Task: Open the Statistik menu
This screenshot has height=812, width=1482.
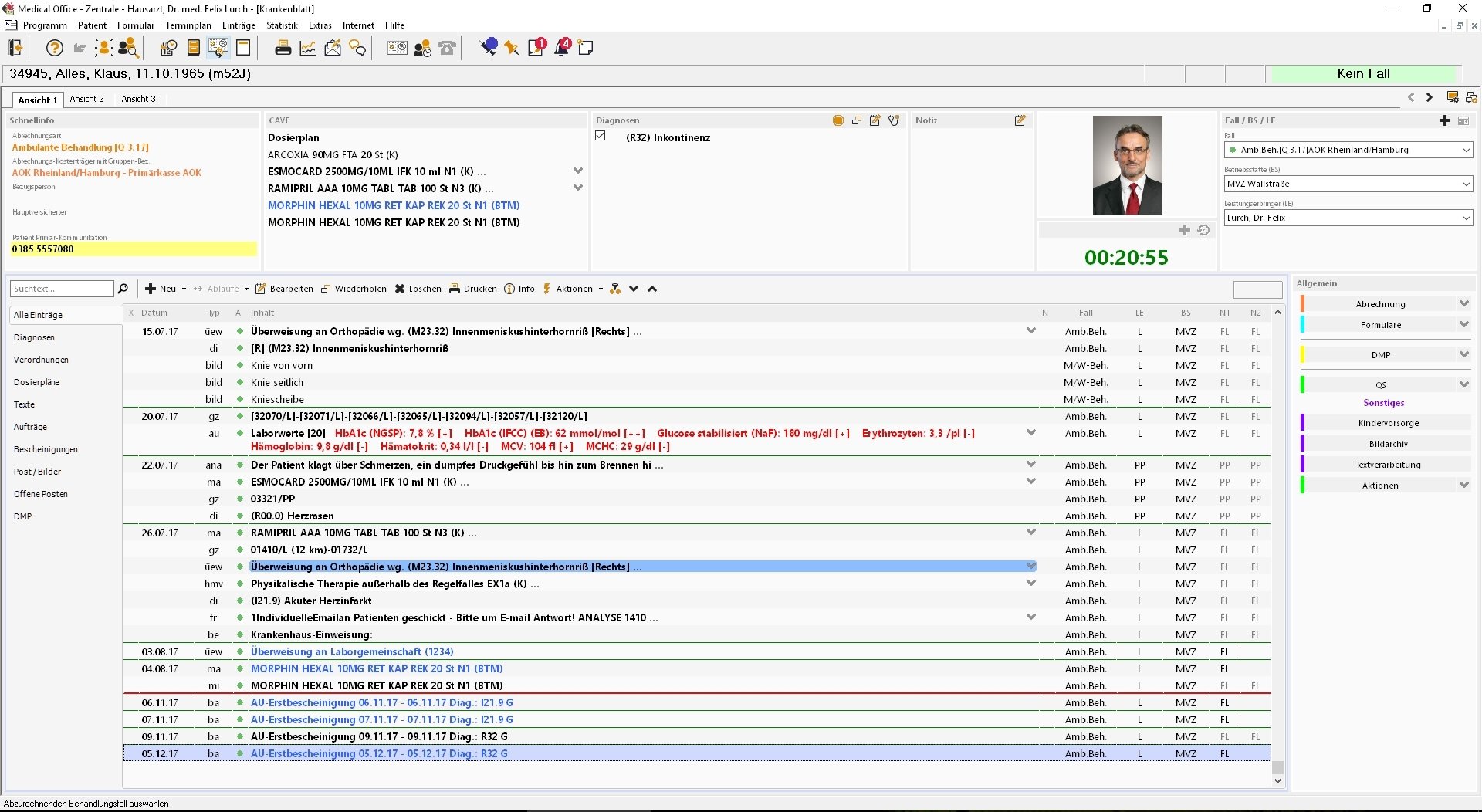Action: (x=281, y=25)
